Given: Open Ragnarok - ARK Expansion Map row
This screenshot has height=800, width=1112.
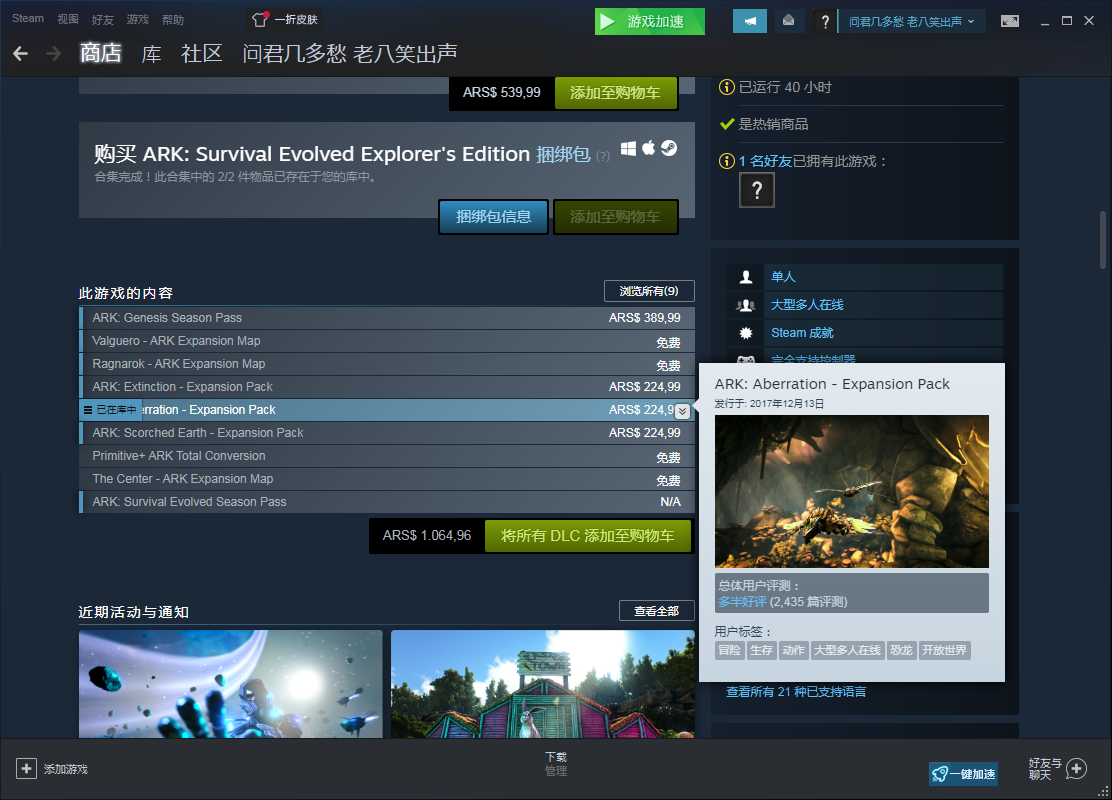Looking at the screenshot, I should pos(387,364).
